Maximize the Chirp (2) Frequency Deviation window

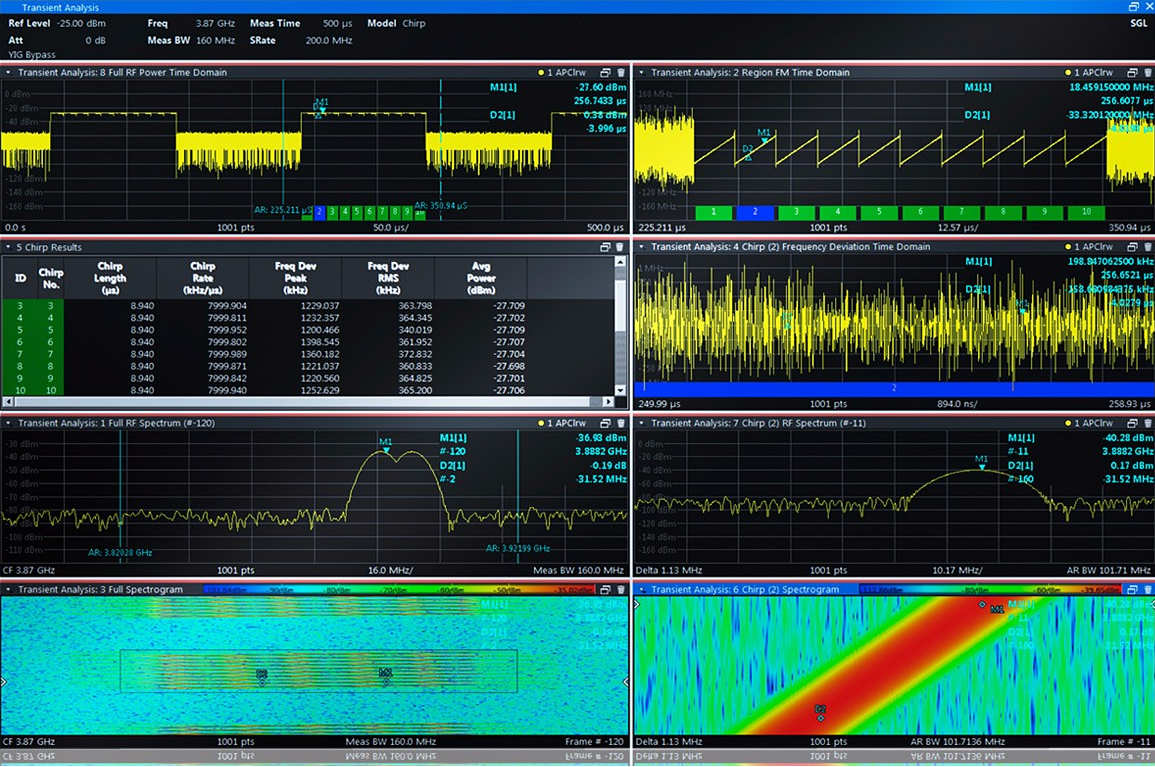(1133, 246)
